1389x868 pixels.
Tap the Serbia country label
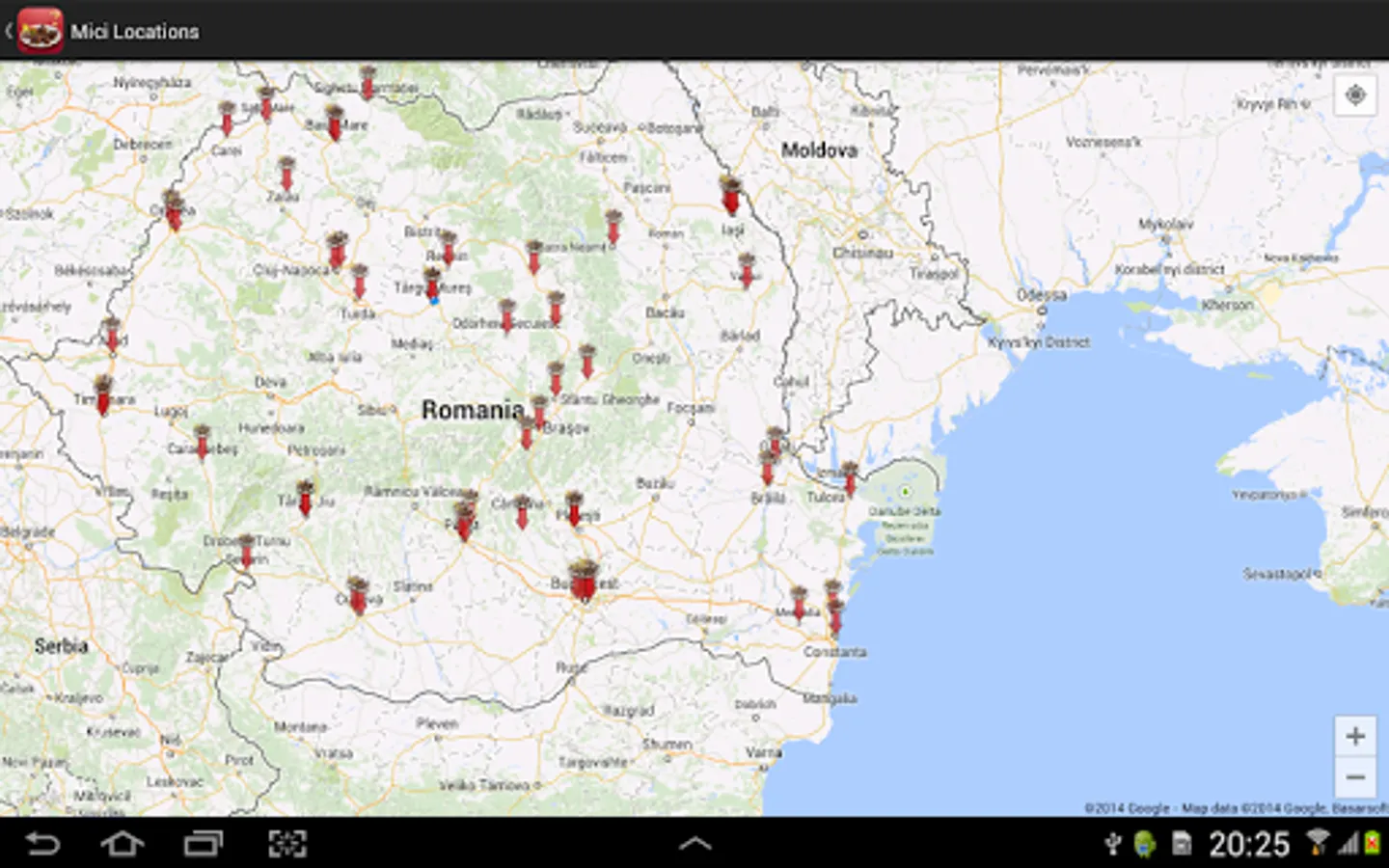[61, 646]
